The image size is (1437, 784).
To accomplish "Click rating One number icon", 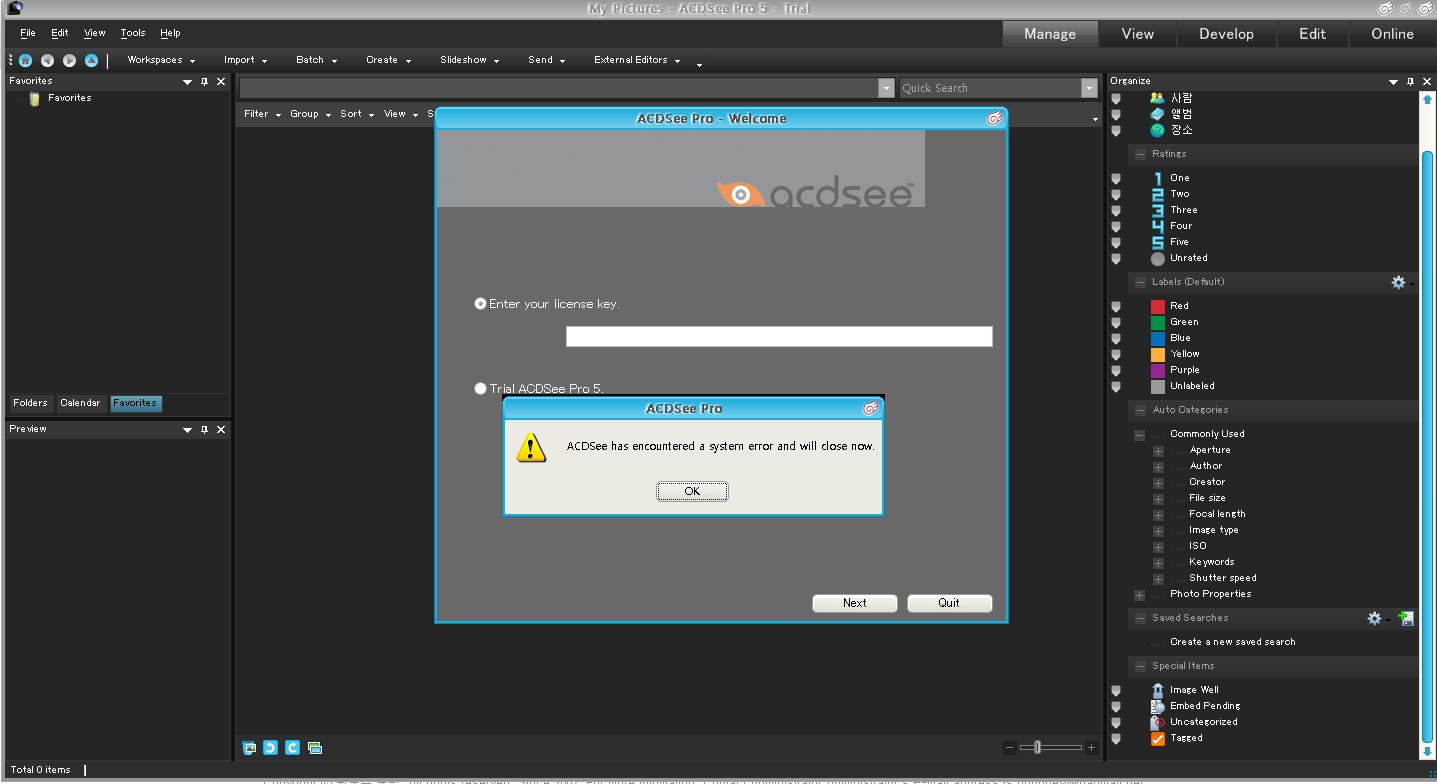I will click(1158, 178).
